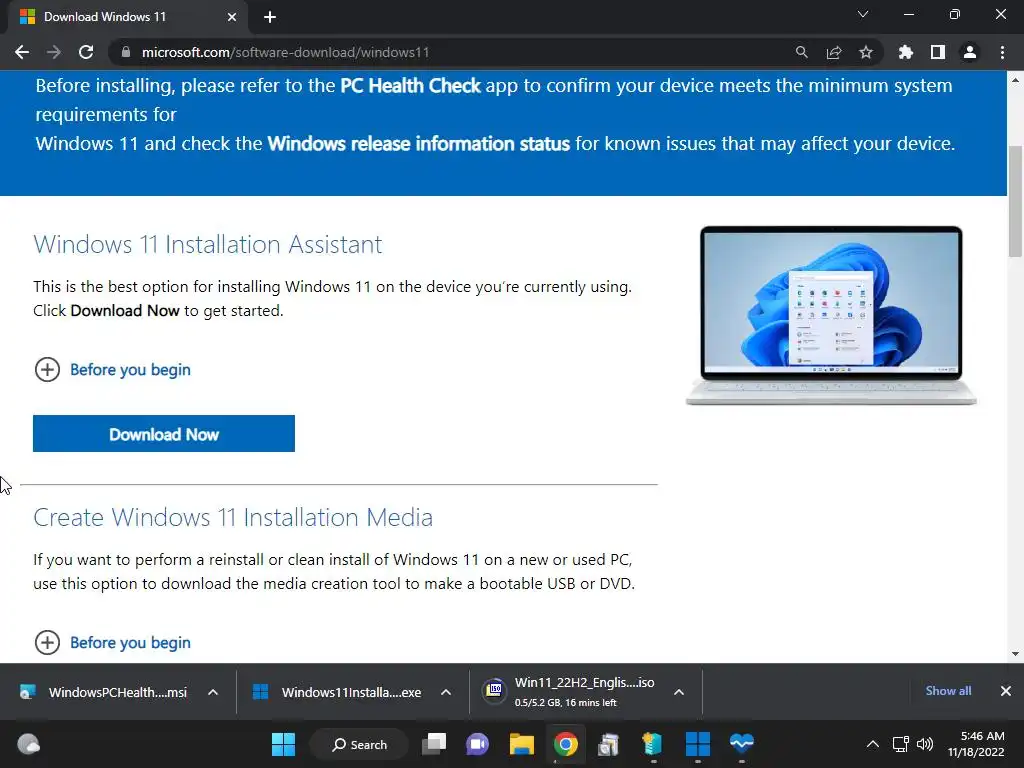The height and width of the screenshot is (768, 1024).
Task: Click the Windows 11 Installation Assistant heading
Action: (208, 245)
